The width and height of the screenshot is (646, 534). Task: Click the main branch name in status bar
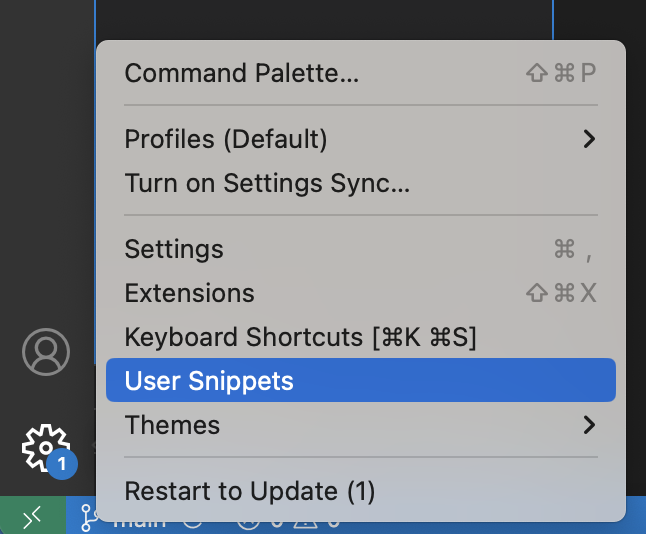tap(139, 524)
